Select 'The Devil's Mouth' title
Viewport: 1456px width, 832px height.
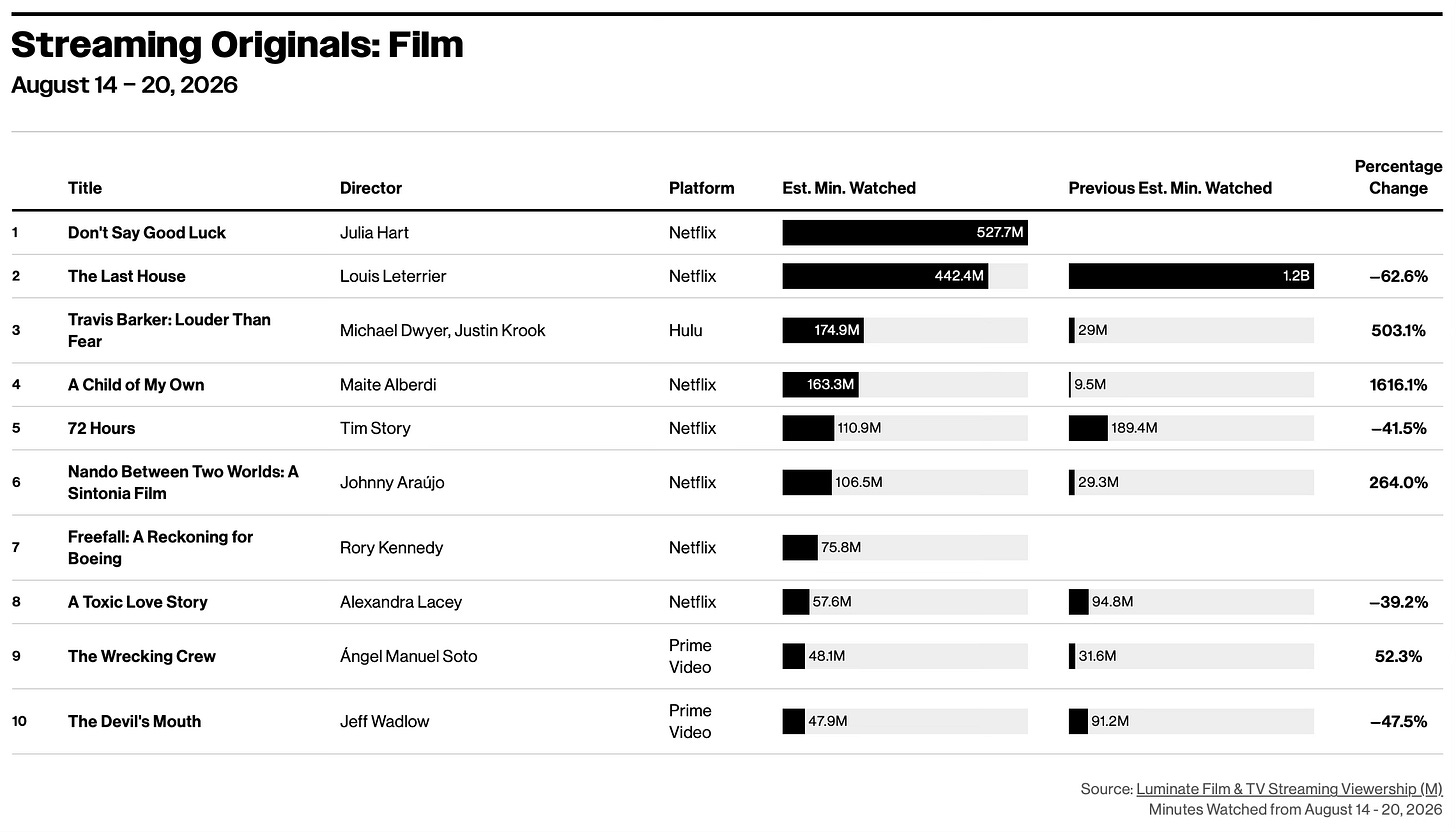pos(134,722)
